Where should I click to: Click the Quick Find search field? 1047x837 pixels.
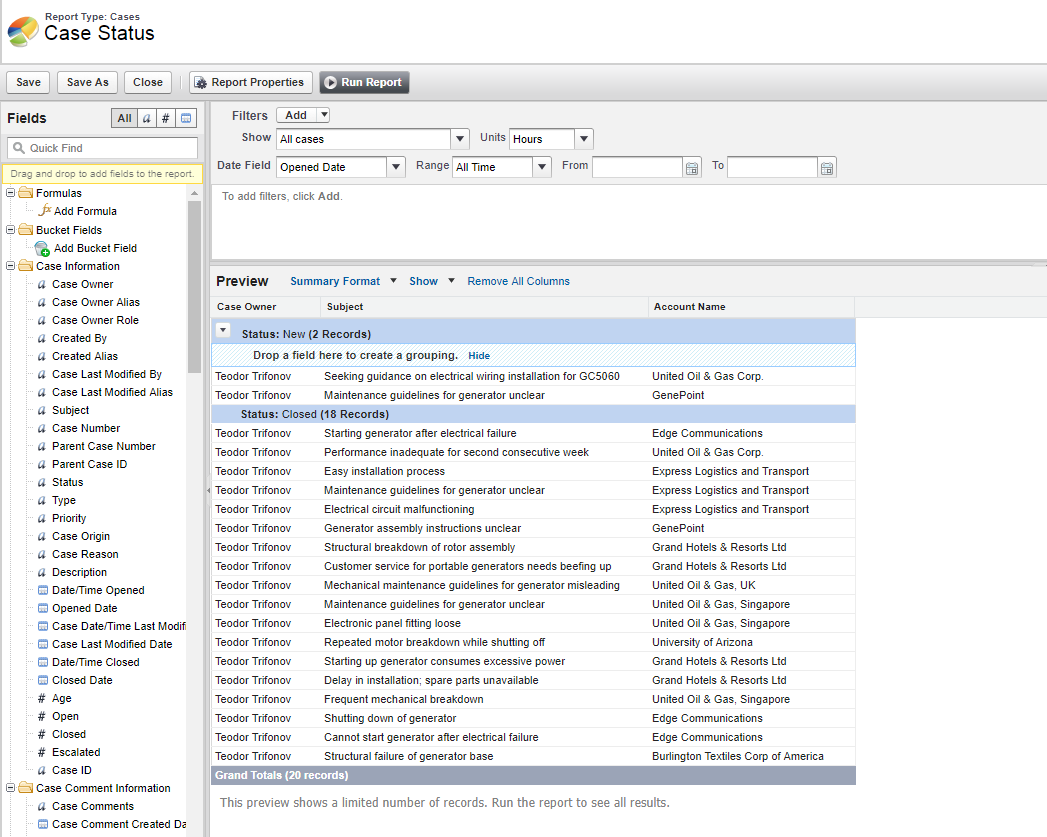pos(110,148)
